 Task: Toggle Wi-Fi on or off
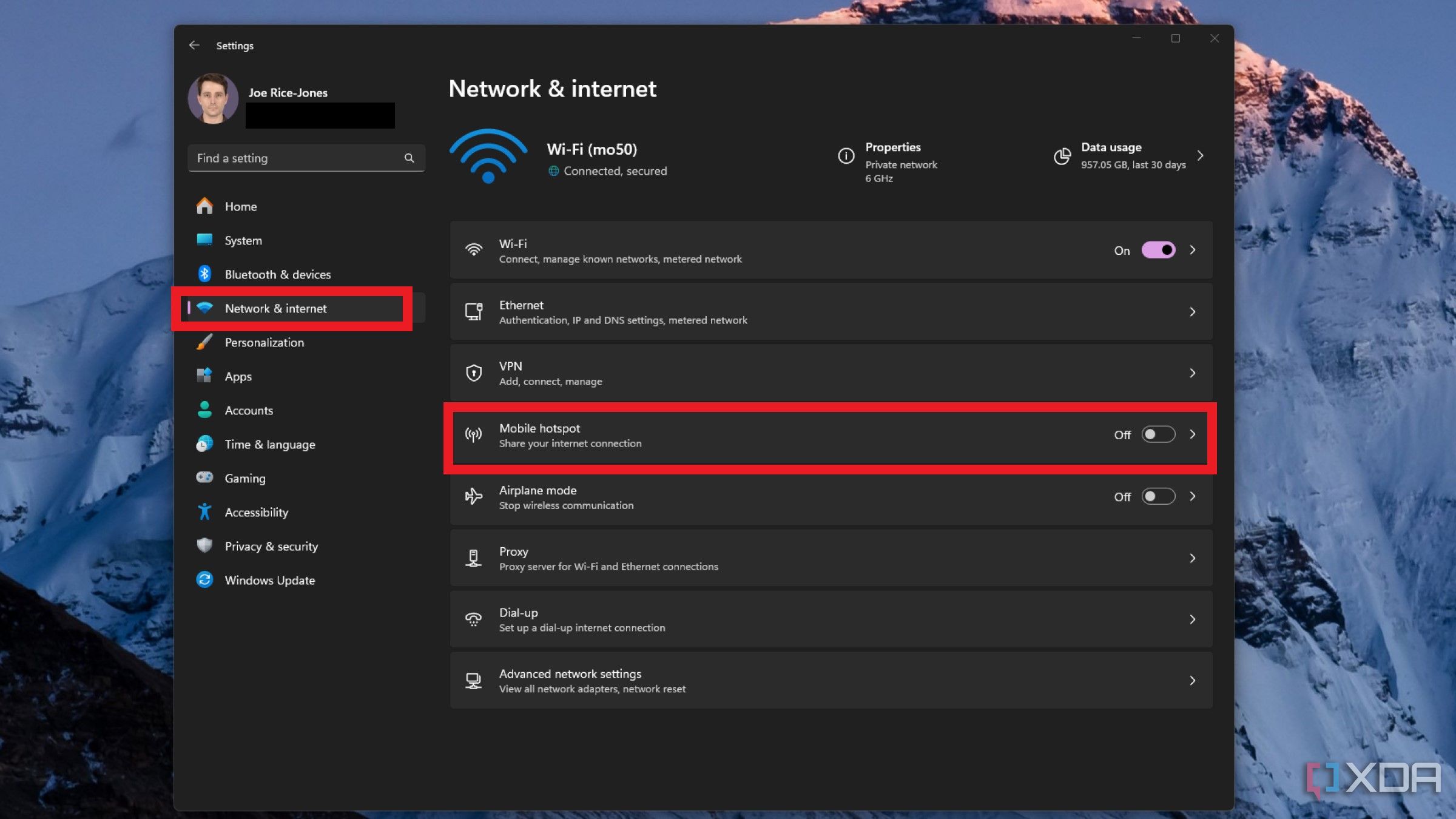[x=1158, y=250]
